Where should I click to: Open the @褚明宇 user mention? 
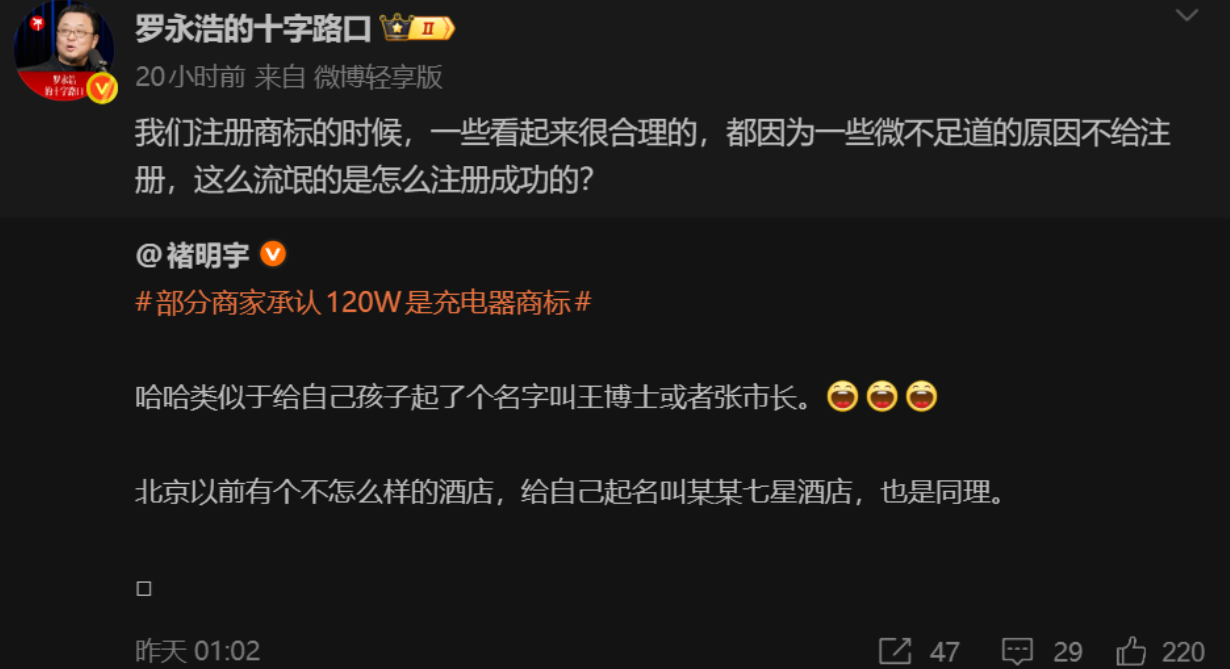pos(192,255)
